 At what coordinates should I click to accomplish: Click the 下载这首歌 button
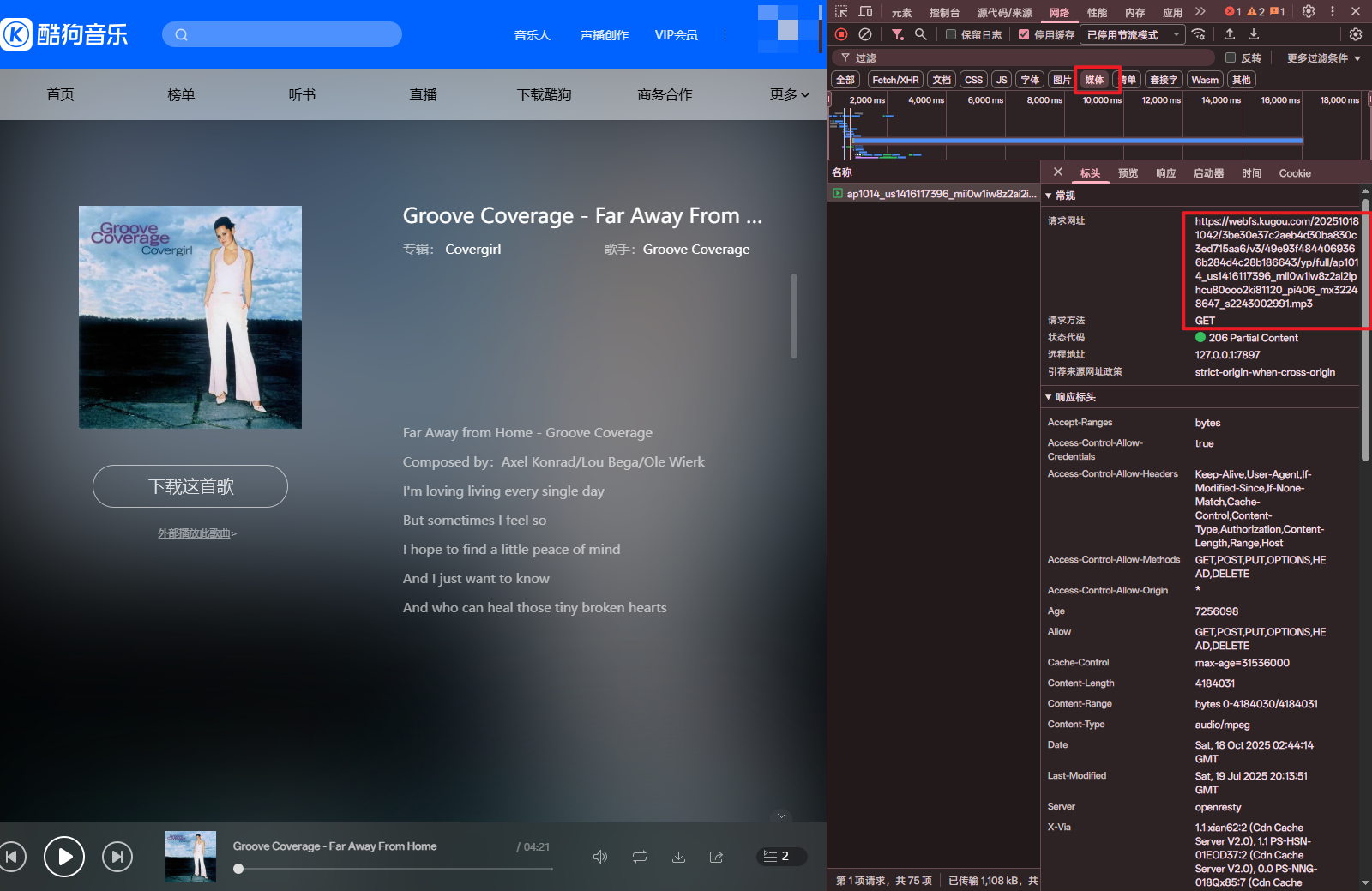[x=190, y=486]
